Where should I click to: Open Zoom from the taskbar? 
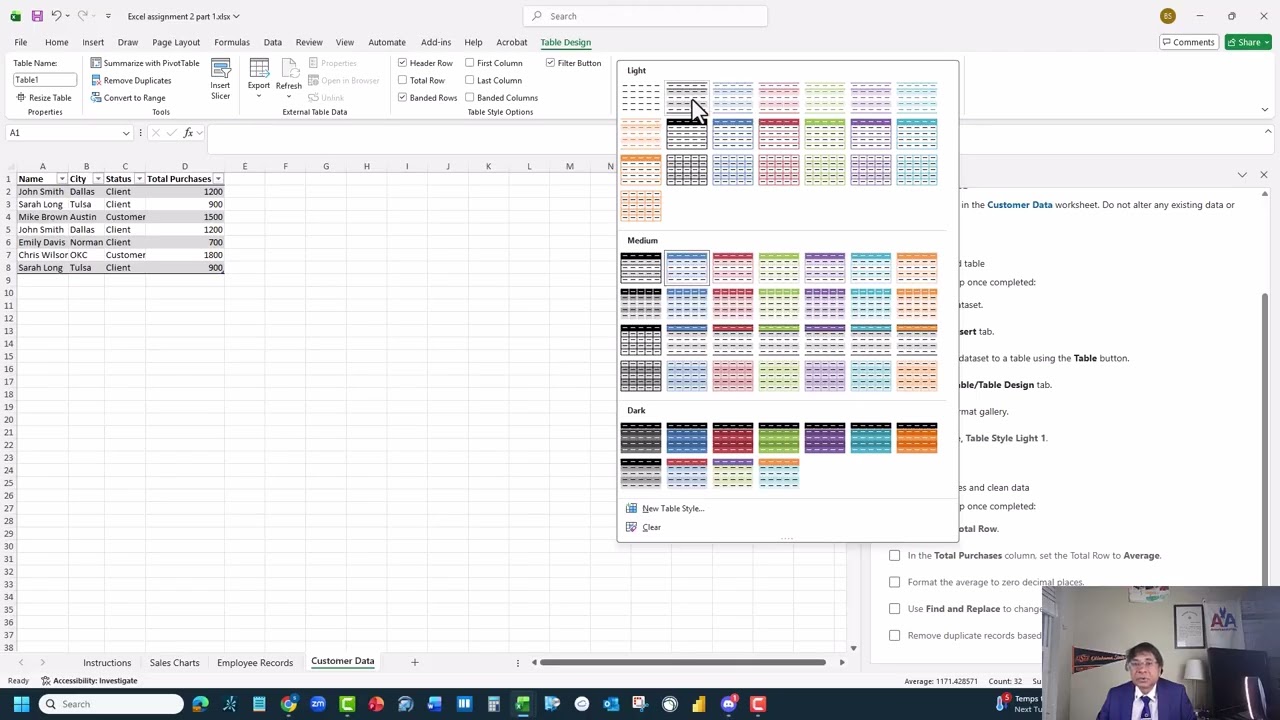(x=317, y=704)
